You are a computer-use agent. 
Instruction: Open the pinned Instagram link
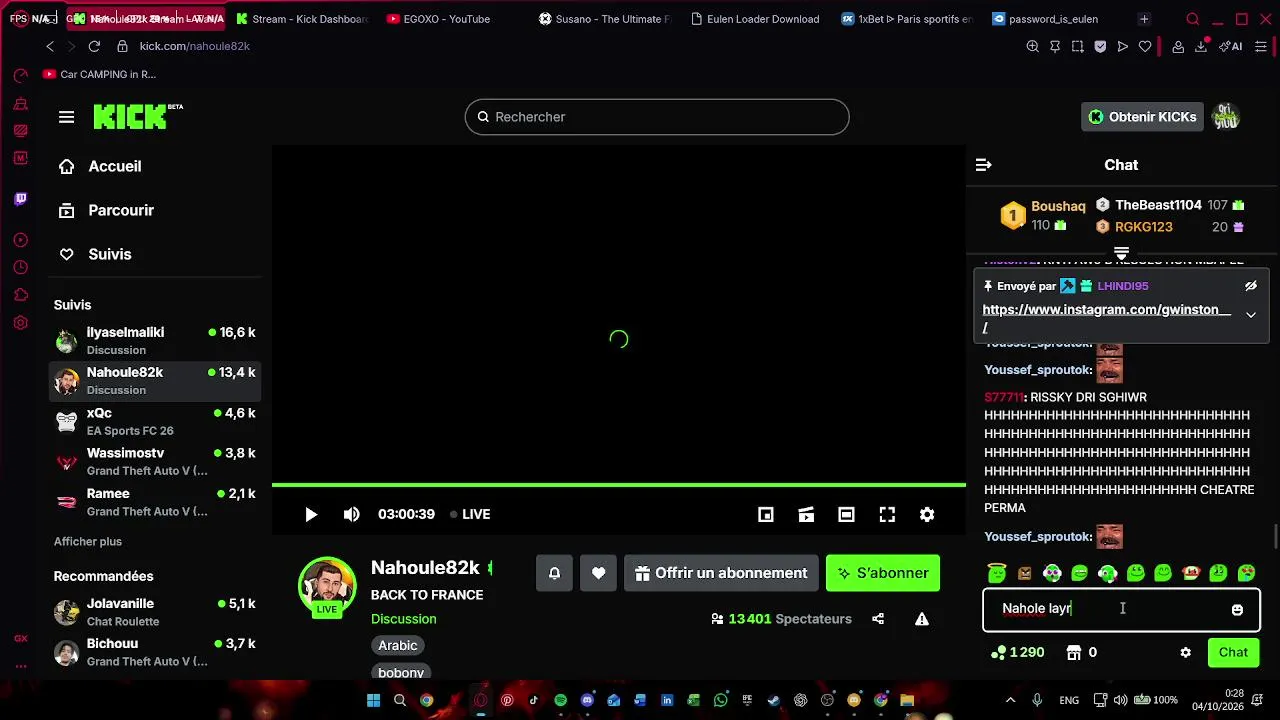tap(1106, 318)
